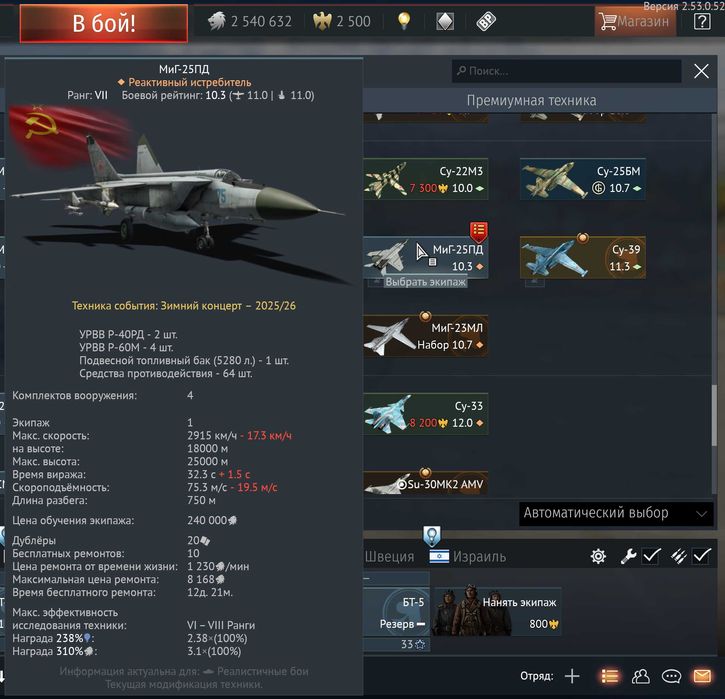Select the МиГ-25ПД vehicle card

pos(425,258)
